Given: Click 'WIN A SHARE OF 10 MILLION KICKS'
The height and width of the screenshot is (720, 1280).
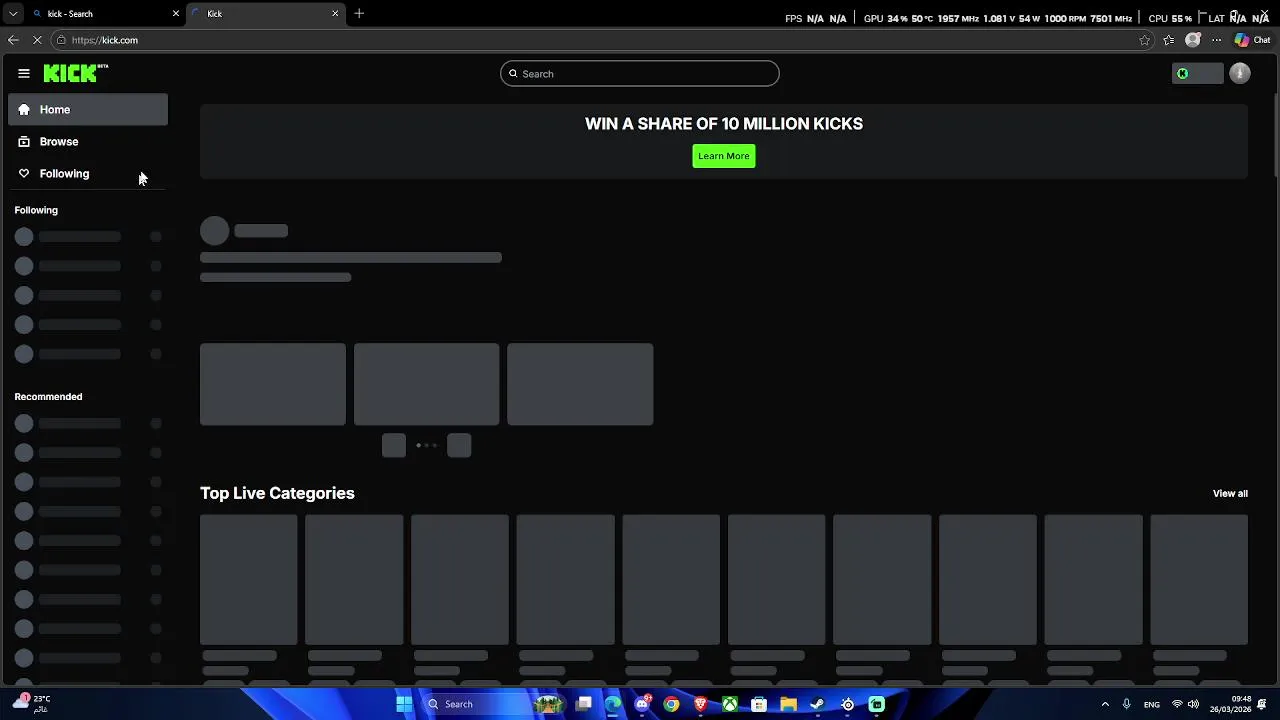Looking at the screenshot, I should [x=724, y=124].
